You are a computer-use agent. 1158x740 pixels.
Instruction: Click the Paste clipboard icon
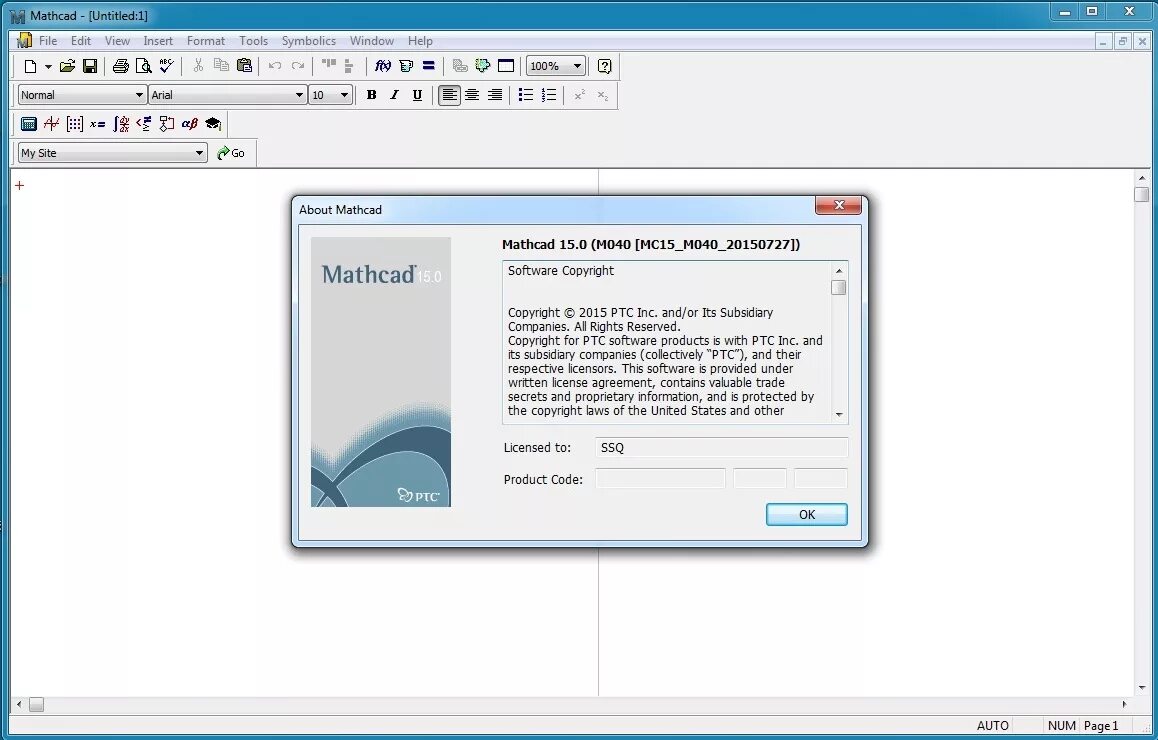tap(244, 66)
